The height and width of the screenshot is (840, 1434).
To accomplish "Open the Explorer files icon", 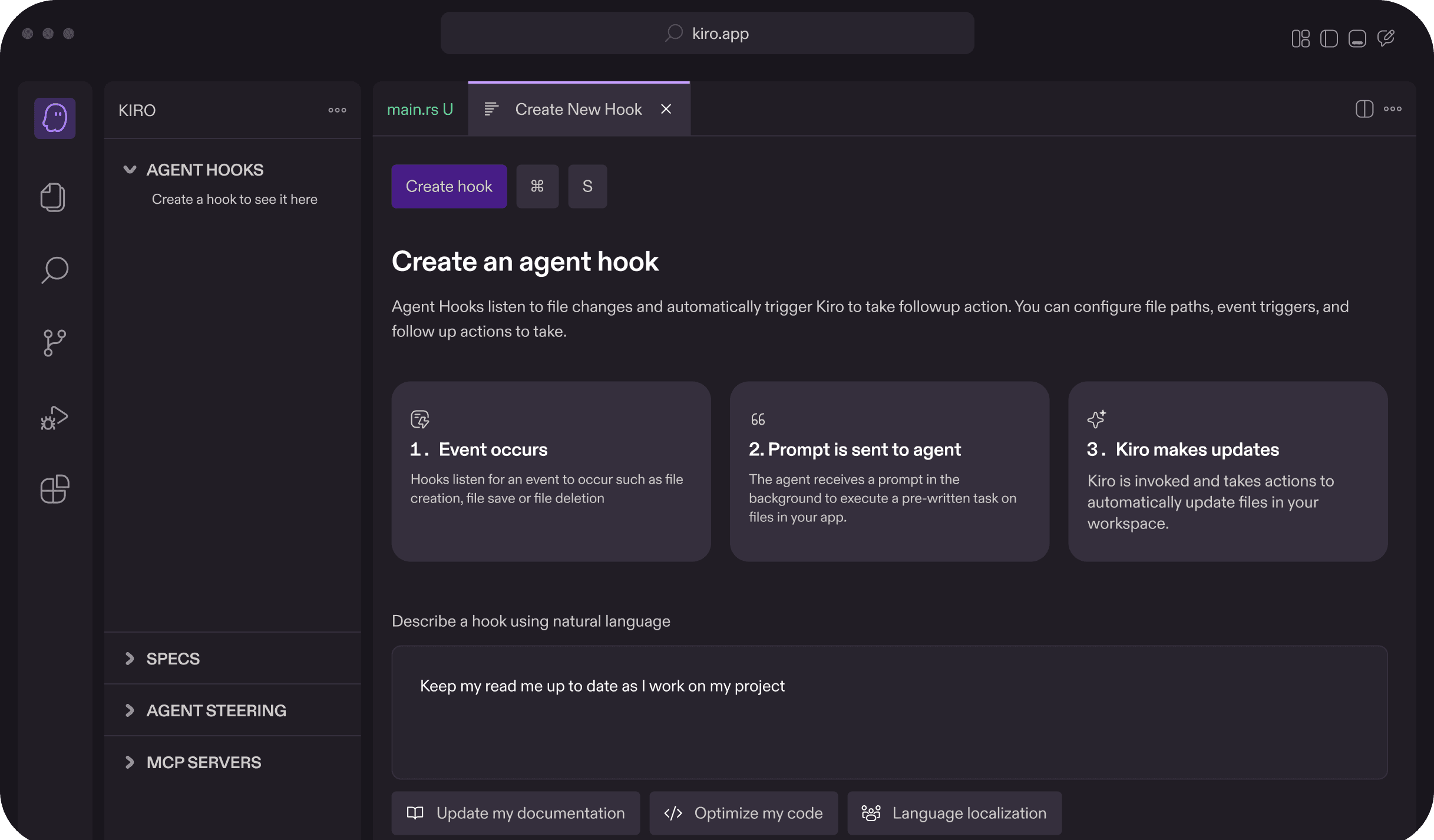I will [53, 197].
